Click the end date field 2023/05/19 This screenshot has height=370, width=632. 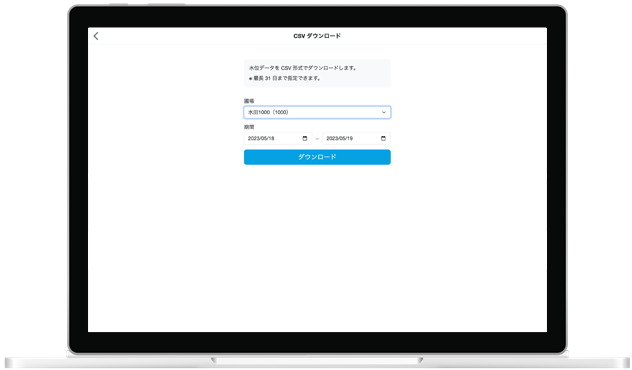(356, 138)
